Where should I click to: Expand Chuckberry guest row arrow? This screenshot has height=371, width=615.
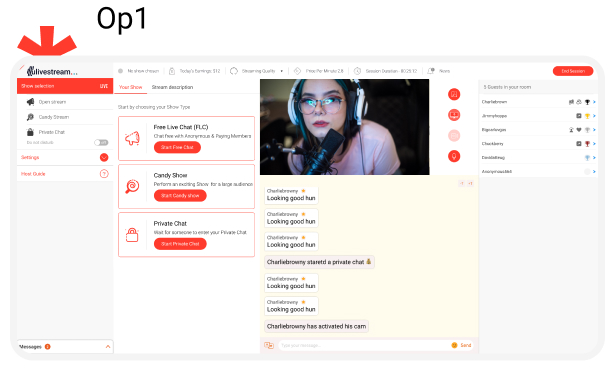click(594, 144)
